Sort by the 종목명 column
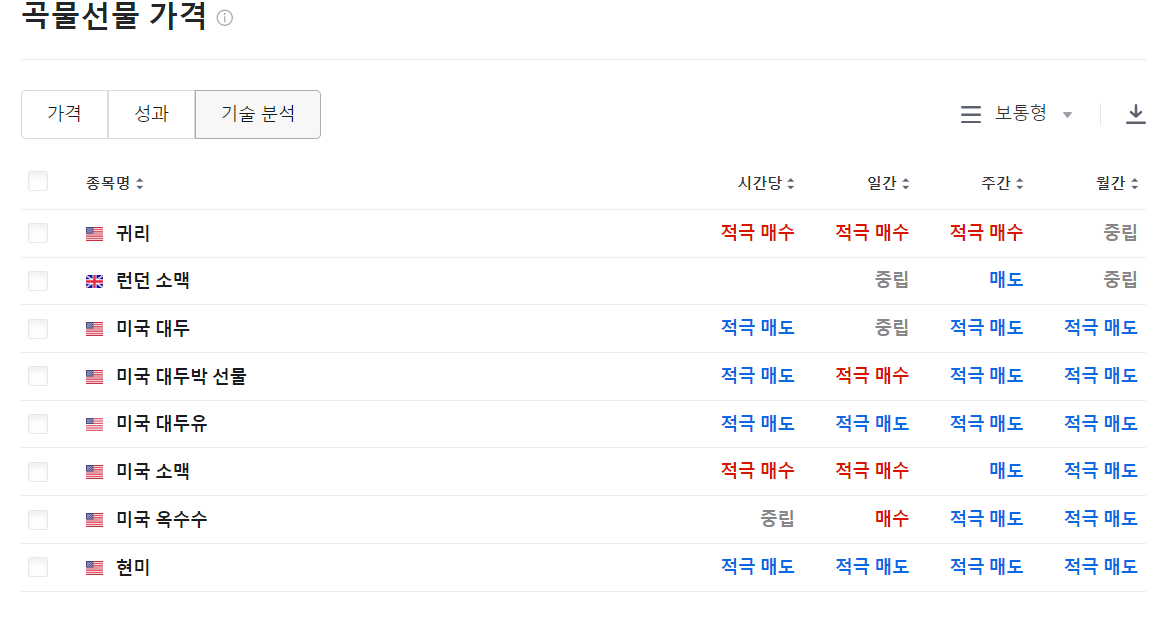The image size is (1171, 629). tap(114, 183)
